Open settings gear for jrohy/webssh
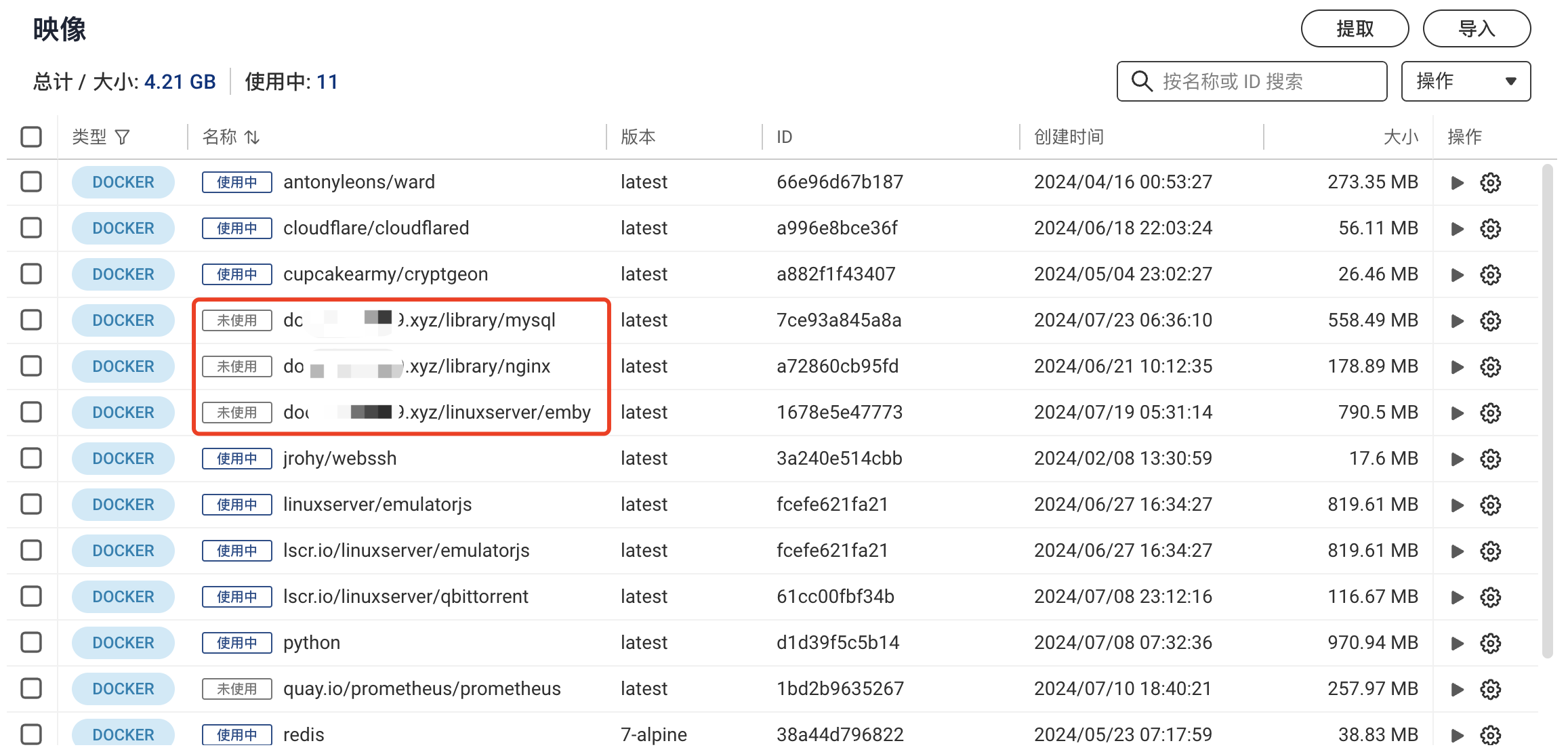Image resolution: width=1568 pixels, height=756 pixels. [x=1491, y=459]
